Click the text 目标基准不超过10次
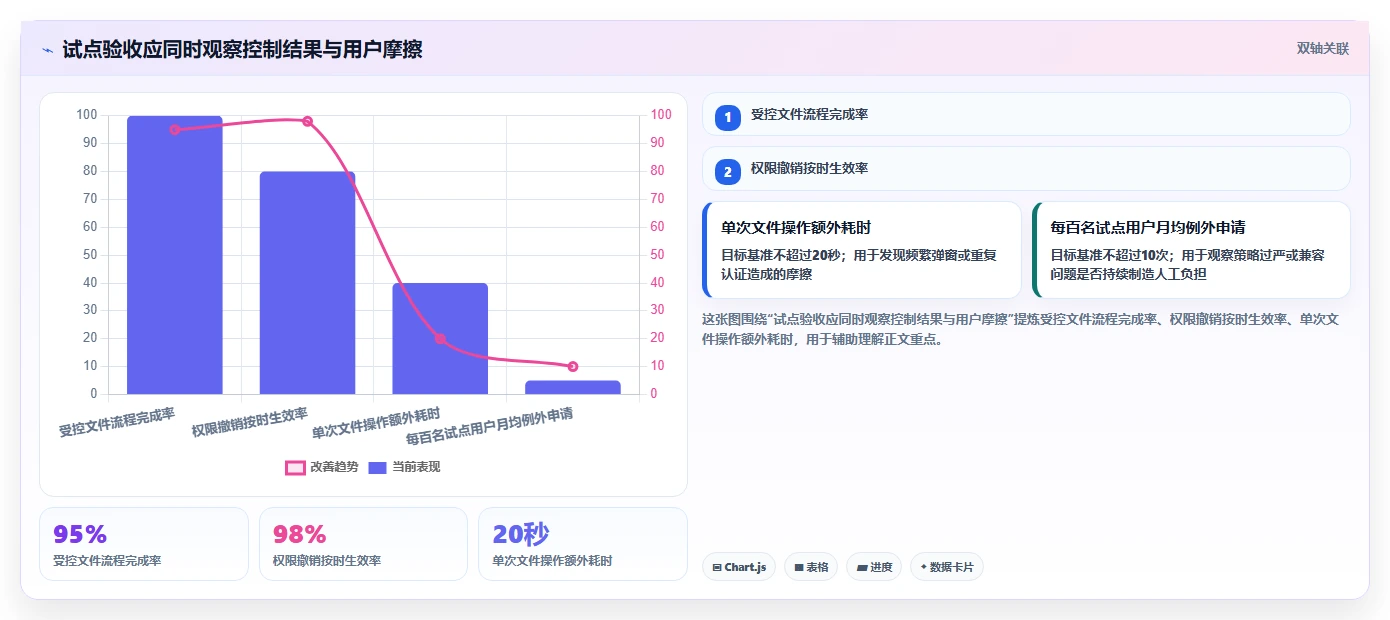The height and width of the screenshot is (620, 1390). (x=1110, y=255)
